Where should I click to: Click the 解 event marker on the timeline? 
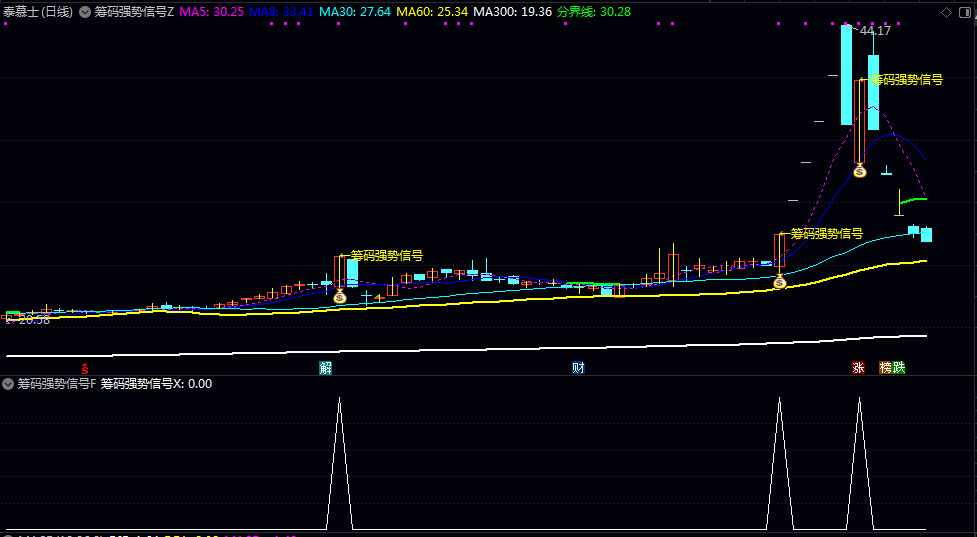(325, 367)
